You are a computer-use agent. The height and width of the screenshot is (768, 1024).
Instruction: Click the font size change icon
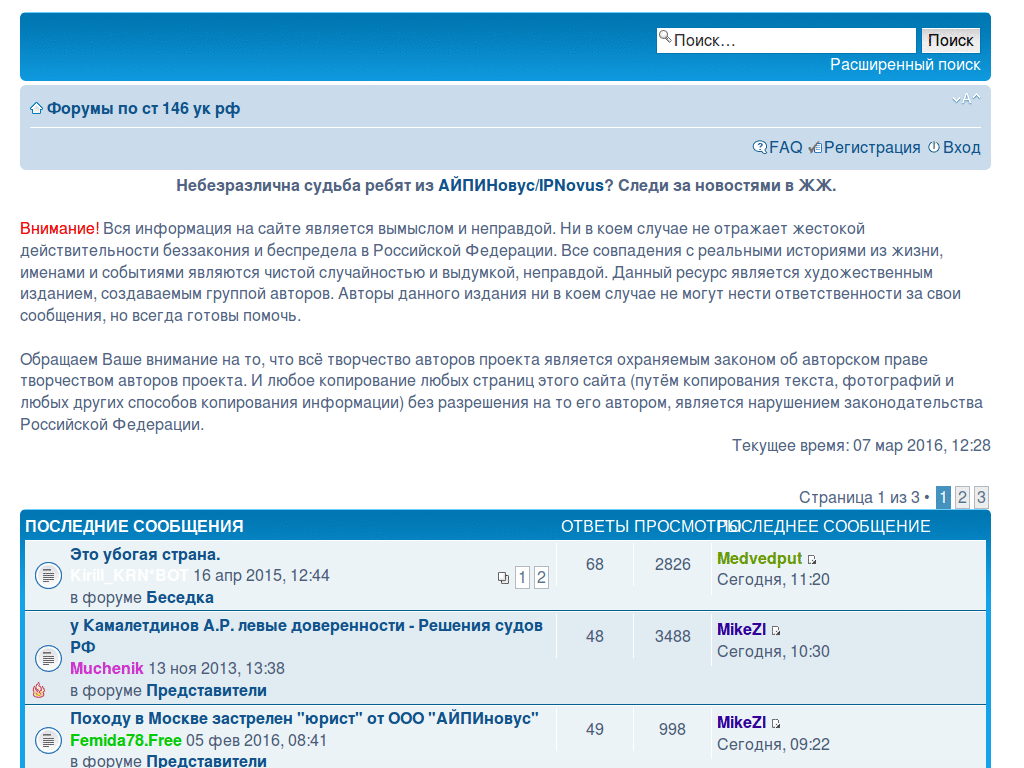pos(966,99)
